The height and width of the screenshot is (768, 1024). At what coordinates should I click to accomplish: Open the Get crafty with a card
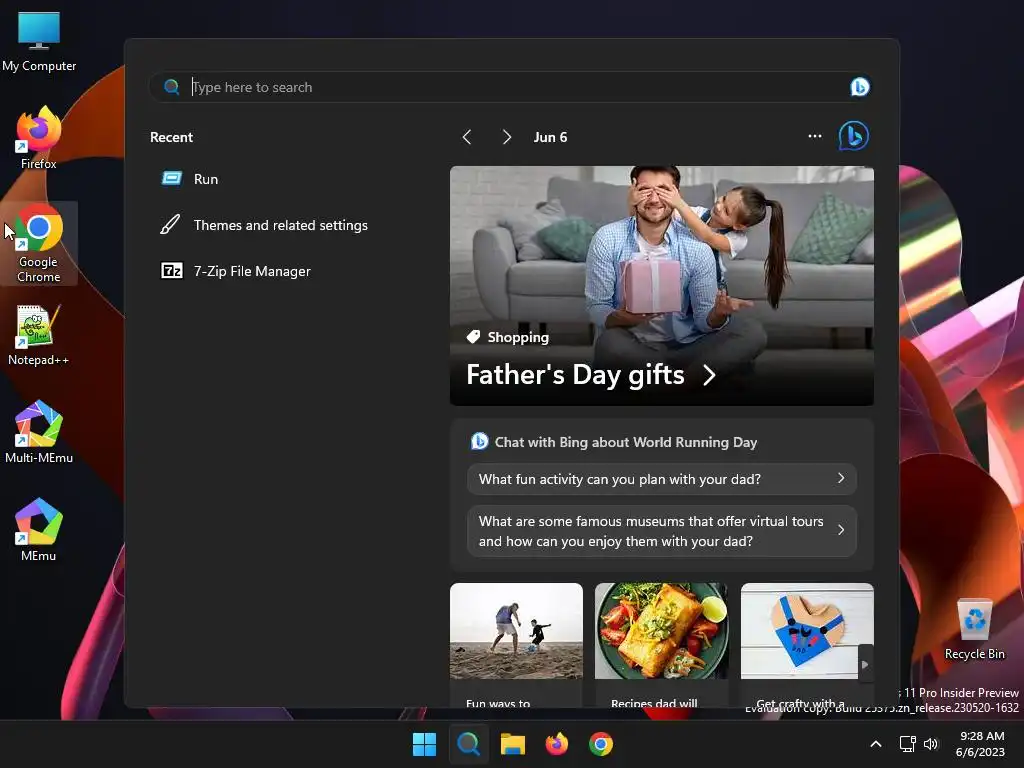tap(807, 645)
